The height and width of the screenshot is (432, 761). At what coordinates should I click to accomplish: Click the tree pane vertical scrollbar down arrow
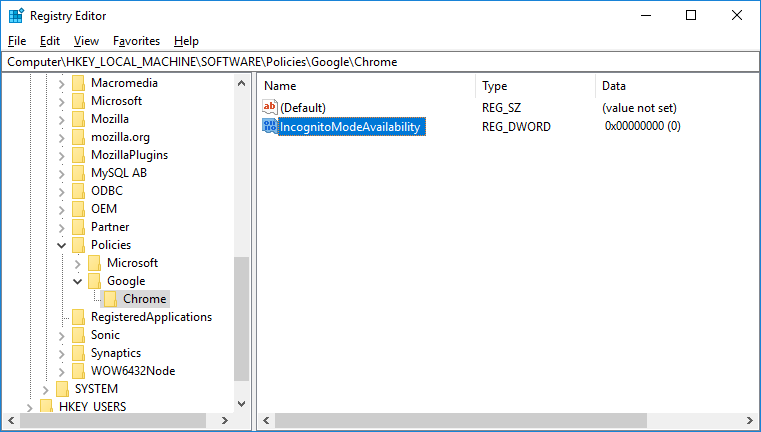(241, 403)
